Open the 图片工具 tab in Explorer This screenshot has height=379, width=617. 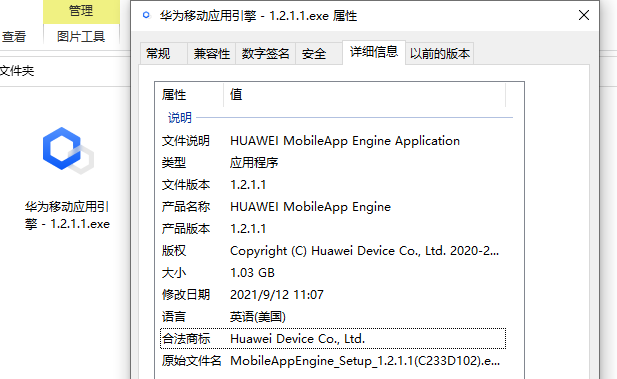(x=81, y=37)
